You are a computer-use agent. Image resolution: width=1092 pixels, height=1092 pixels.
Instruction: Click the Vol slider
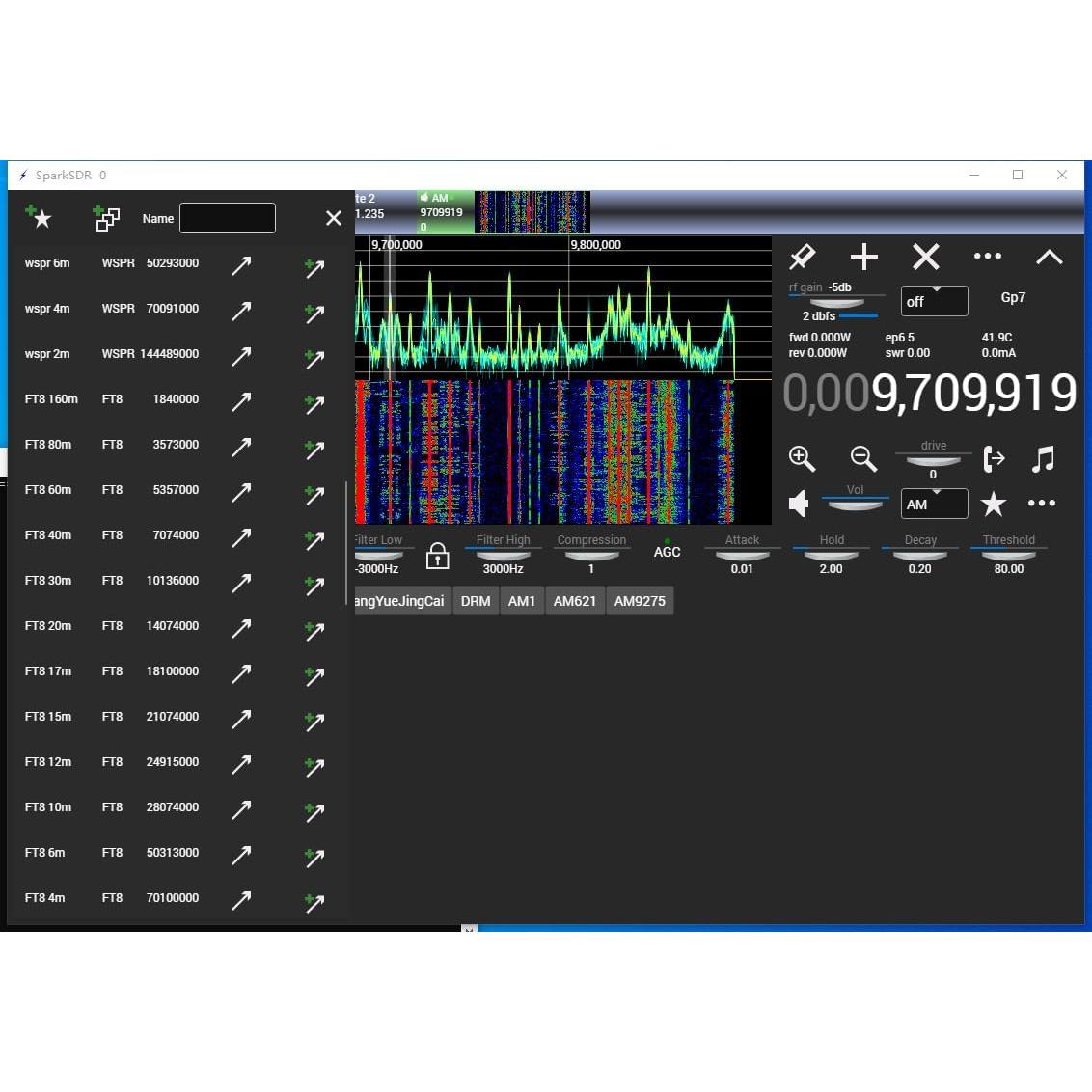coord(855,504)
